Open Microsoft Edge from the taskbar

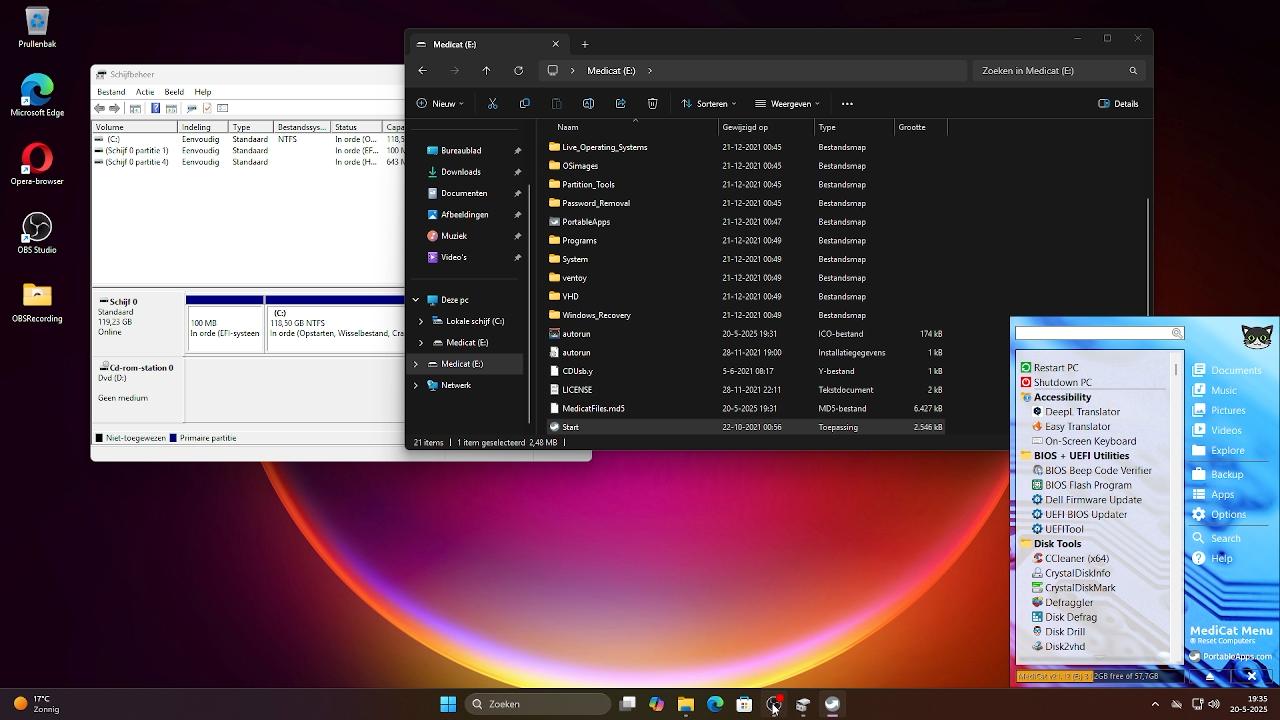click(x=715, y=704)
